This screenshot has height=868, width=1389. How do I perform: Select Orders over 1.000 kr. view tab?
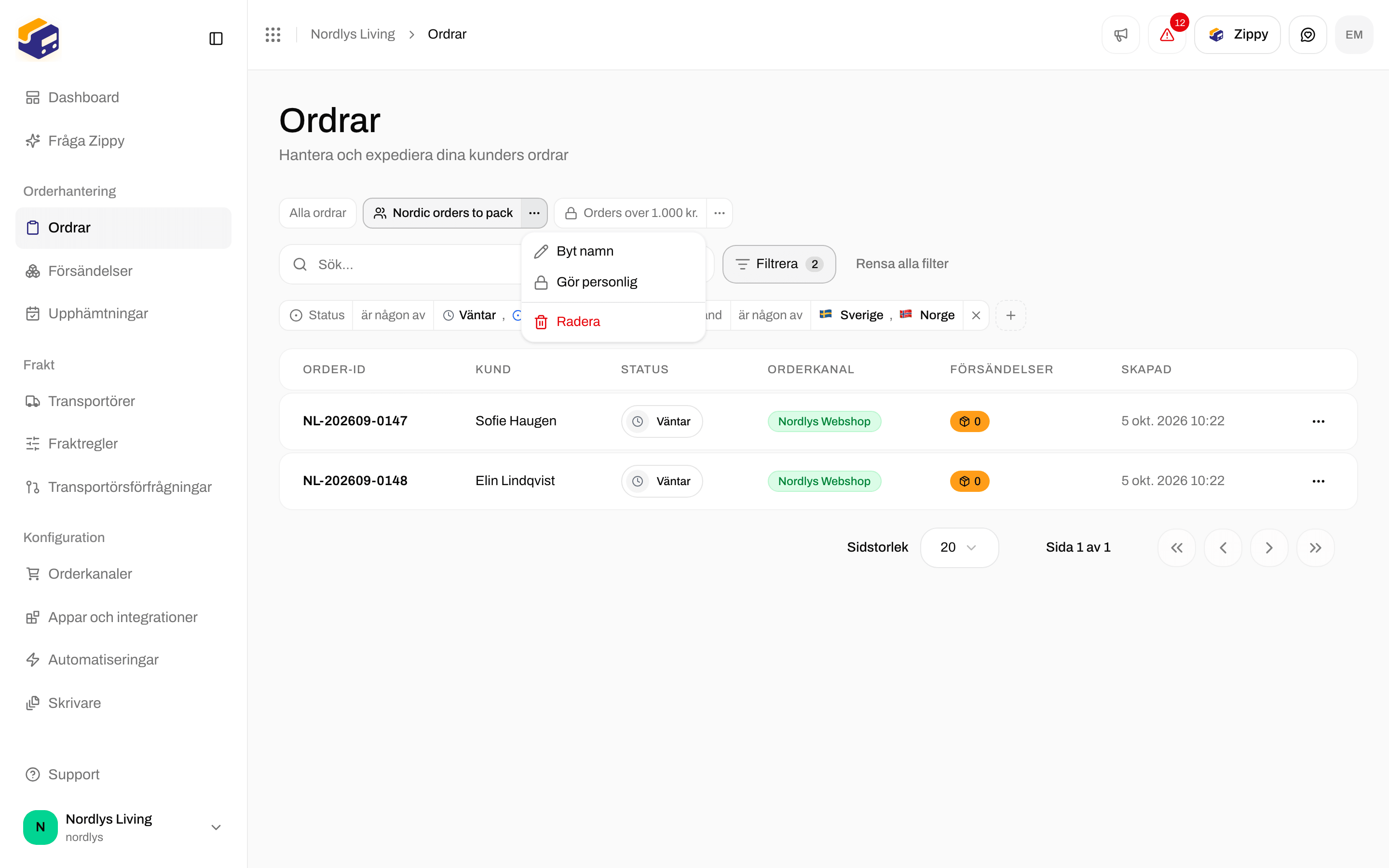631,213
